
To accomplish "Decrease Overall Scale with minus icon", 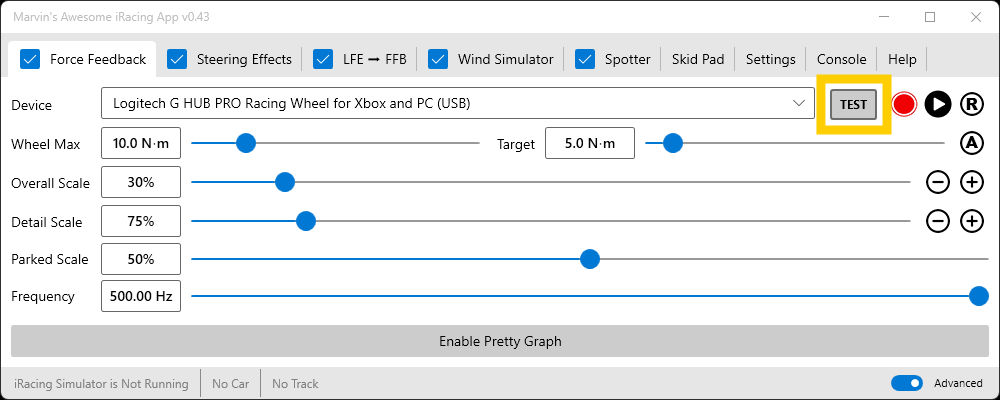I will 938,182.
